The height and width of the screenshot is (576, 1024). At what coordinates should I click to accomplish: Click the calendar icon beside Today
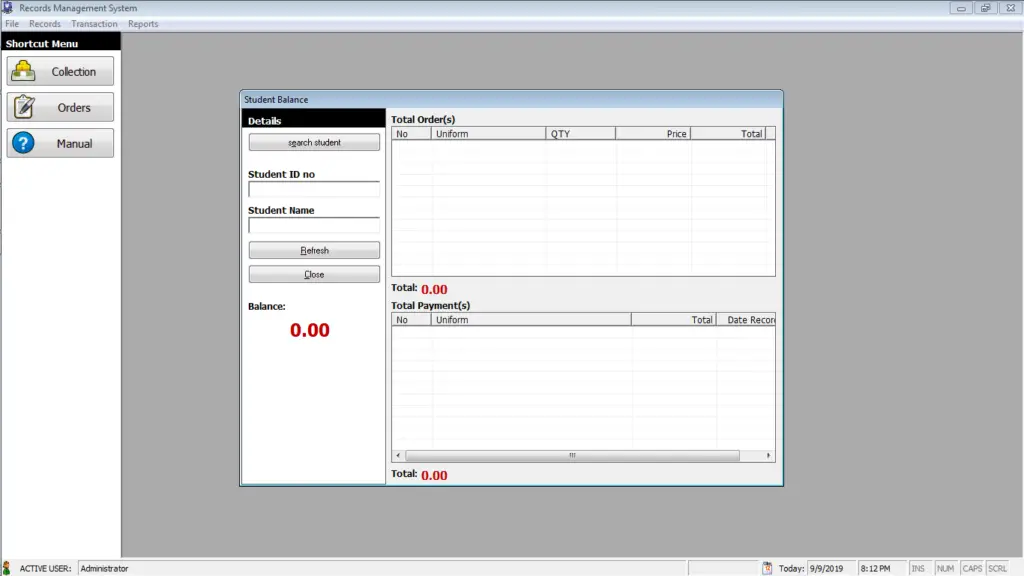(765, 568)
